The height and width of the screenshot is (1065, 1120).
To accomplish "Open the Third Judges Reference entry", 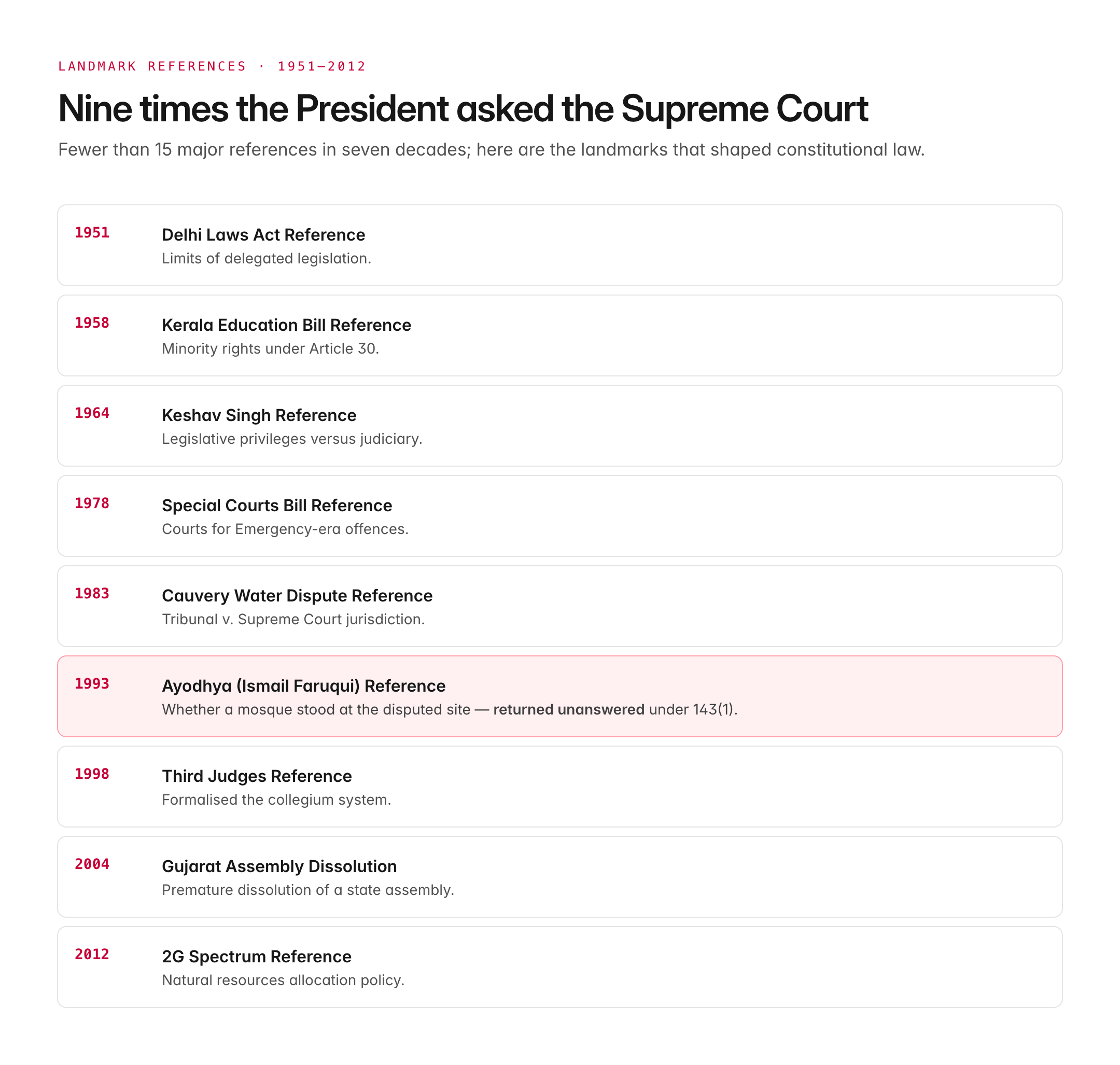I will (x=559, y=787).
